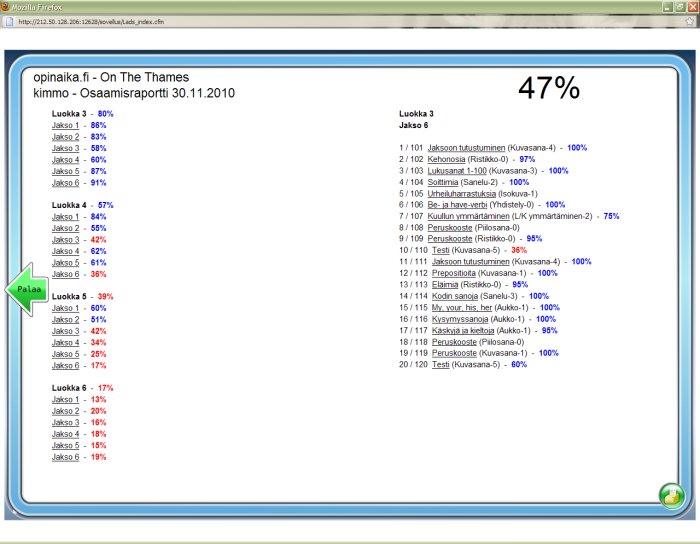This screenshot has height=544, width=700.
Task: Open Luokka 3 Jakso 6 link
Action: [65, 183]
